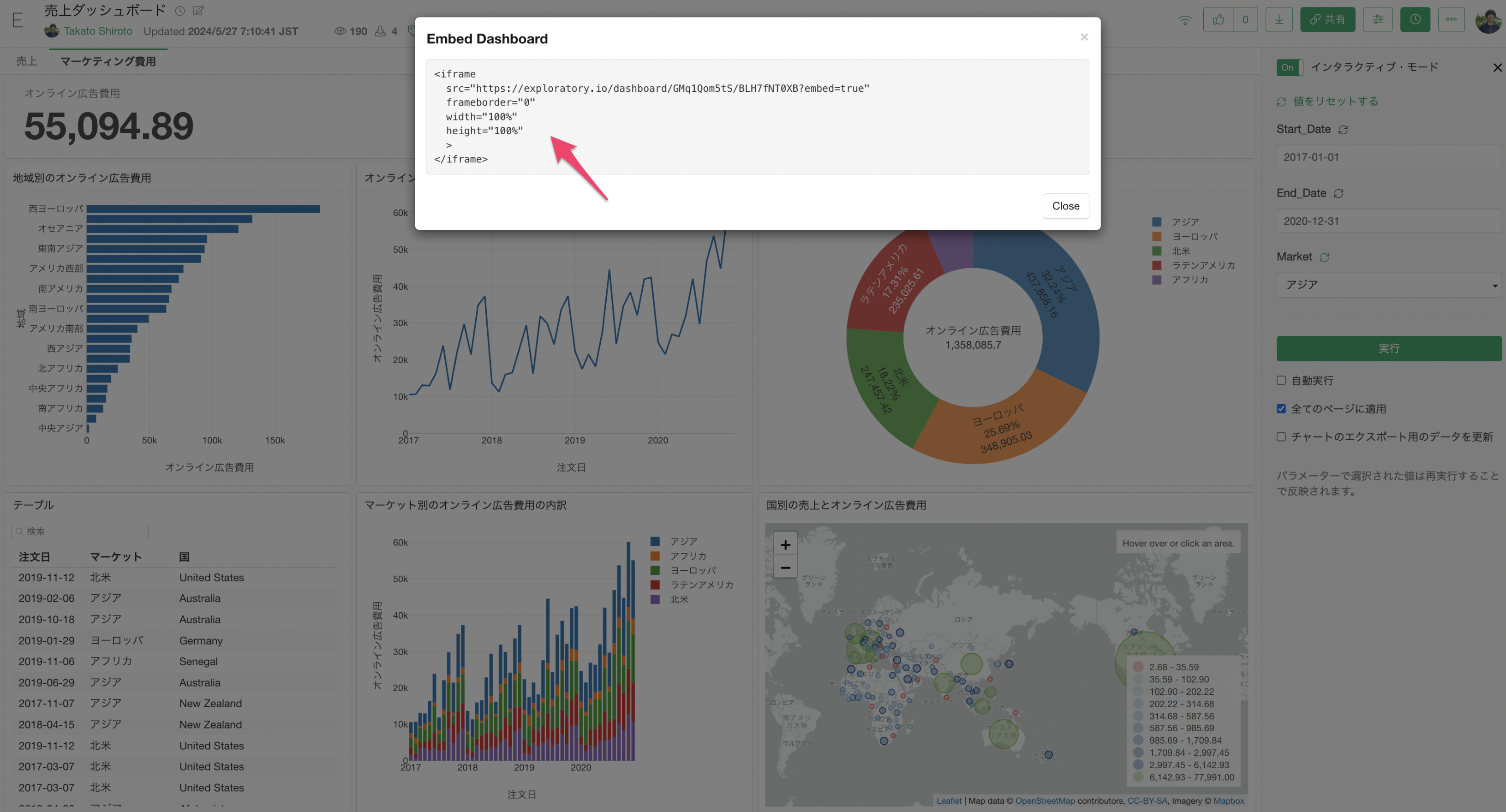Open the Leaflet attribution link

pos(948,800)
